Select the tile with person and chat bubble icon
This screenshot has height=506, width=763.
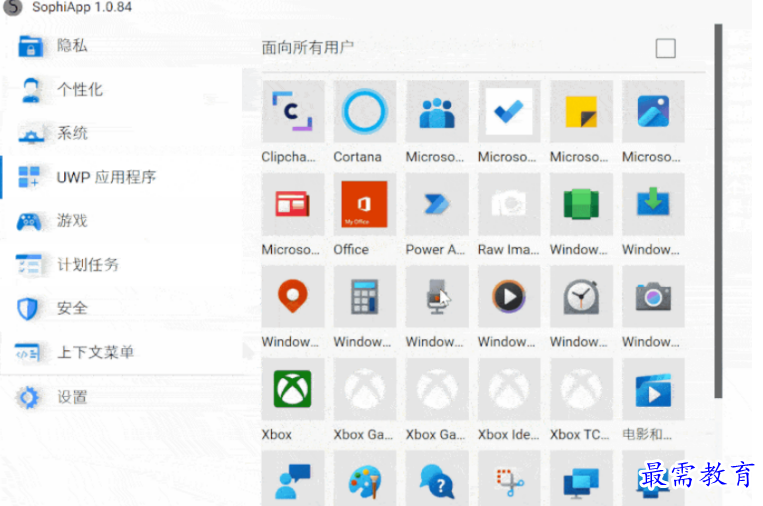pyautogui.click(x=292, y=478)
